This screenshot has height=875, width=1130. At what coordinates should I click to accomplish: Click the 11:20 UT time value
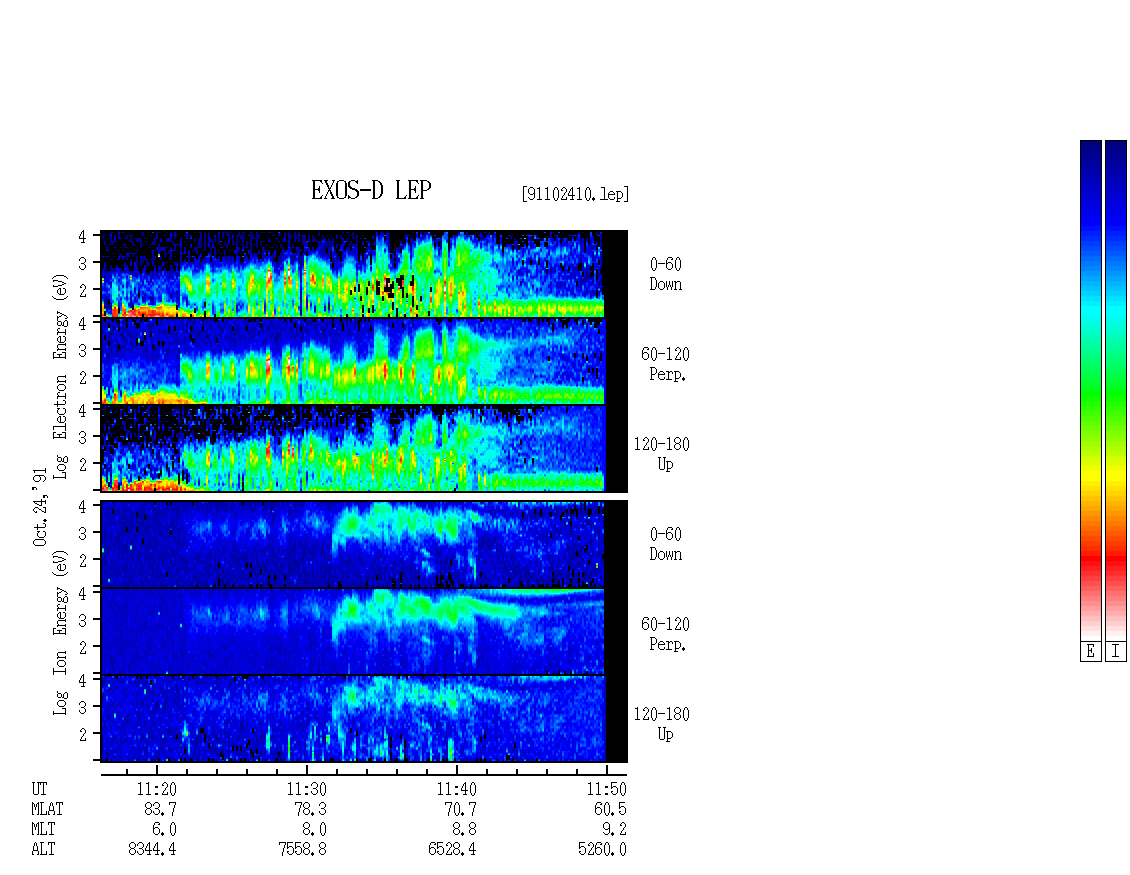click(156, 789)
